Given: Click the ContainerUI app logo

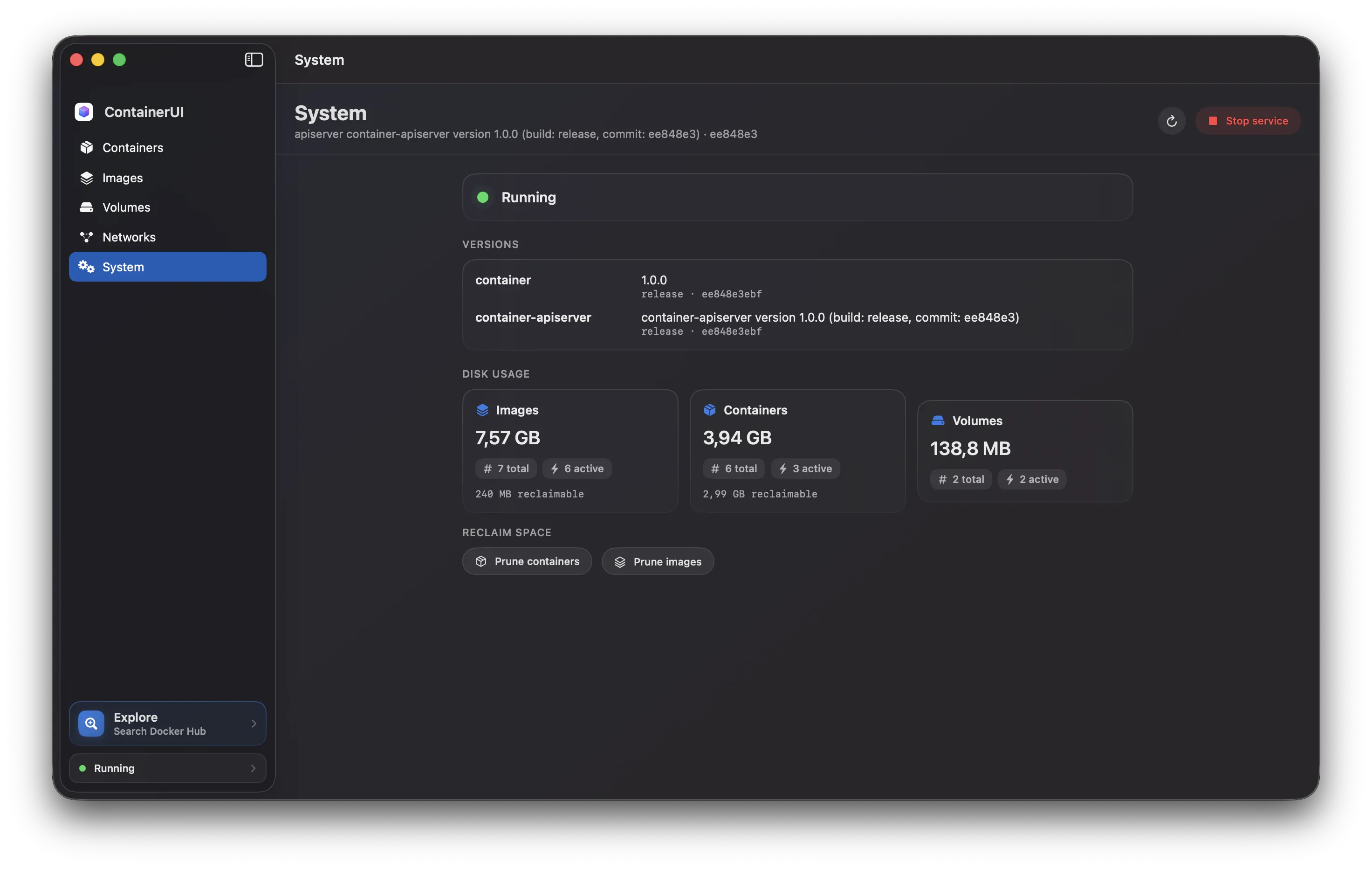Looking at the screenshot, I should 84,112.
